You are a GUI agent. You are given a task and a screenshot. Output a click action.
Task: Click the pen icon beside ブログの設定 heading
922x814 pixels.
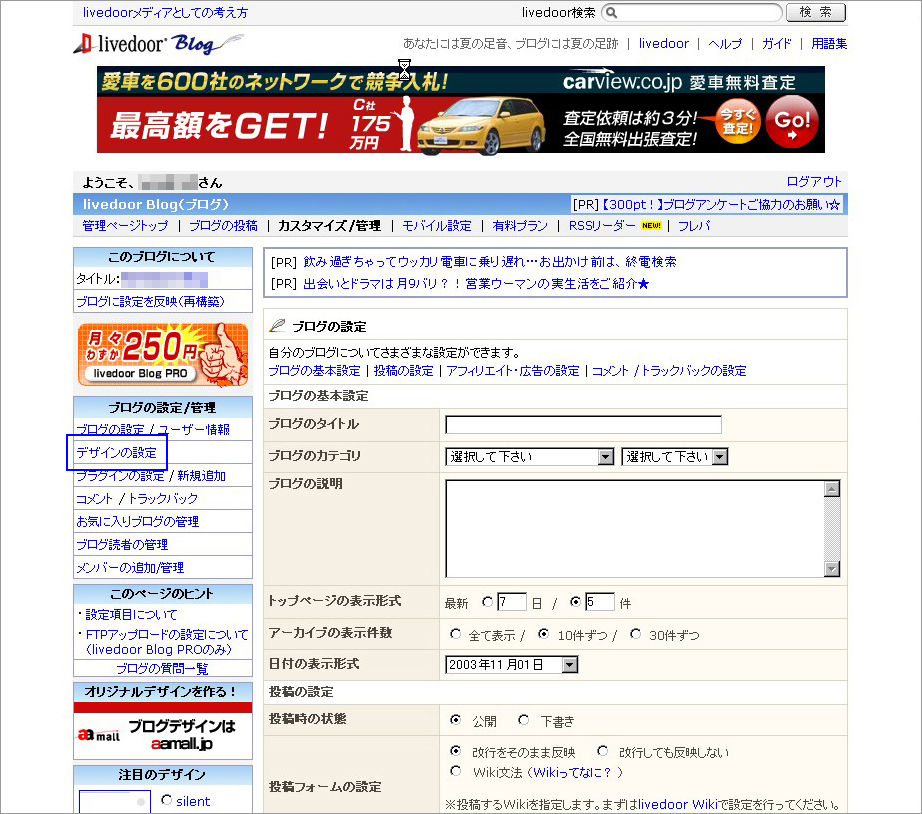277,325
